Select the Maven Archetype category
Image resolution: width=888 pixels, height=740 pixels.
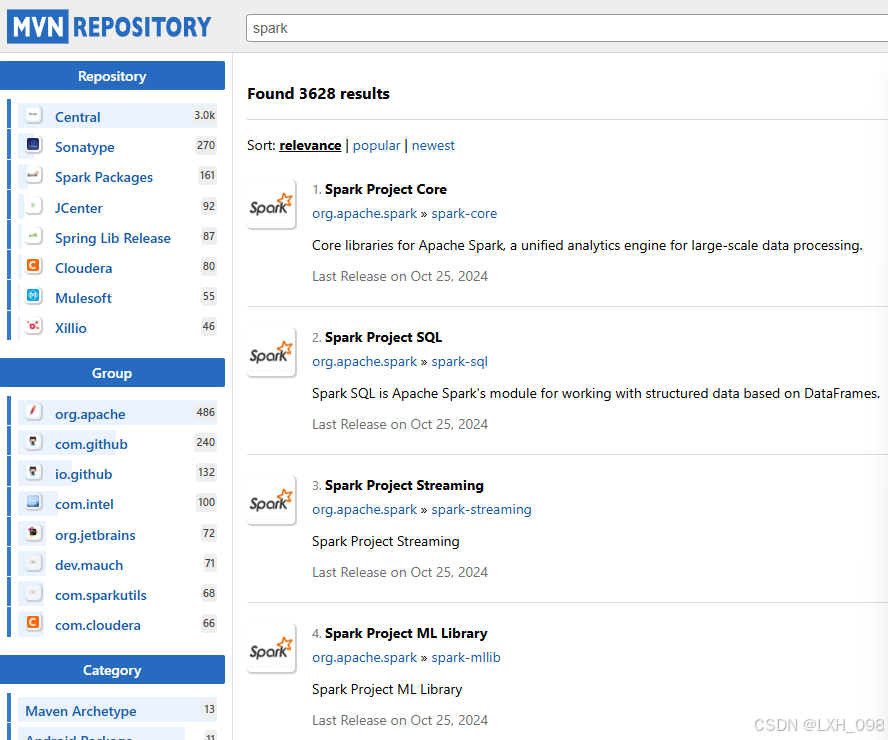(x=81, y=711)
